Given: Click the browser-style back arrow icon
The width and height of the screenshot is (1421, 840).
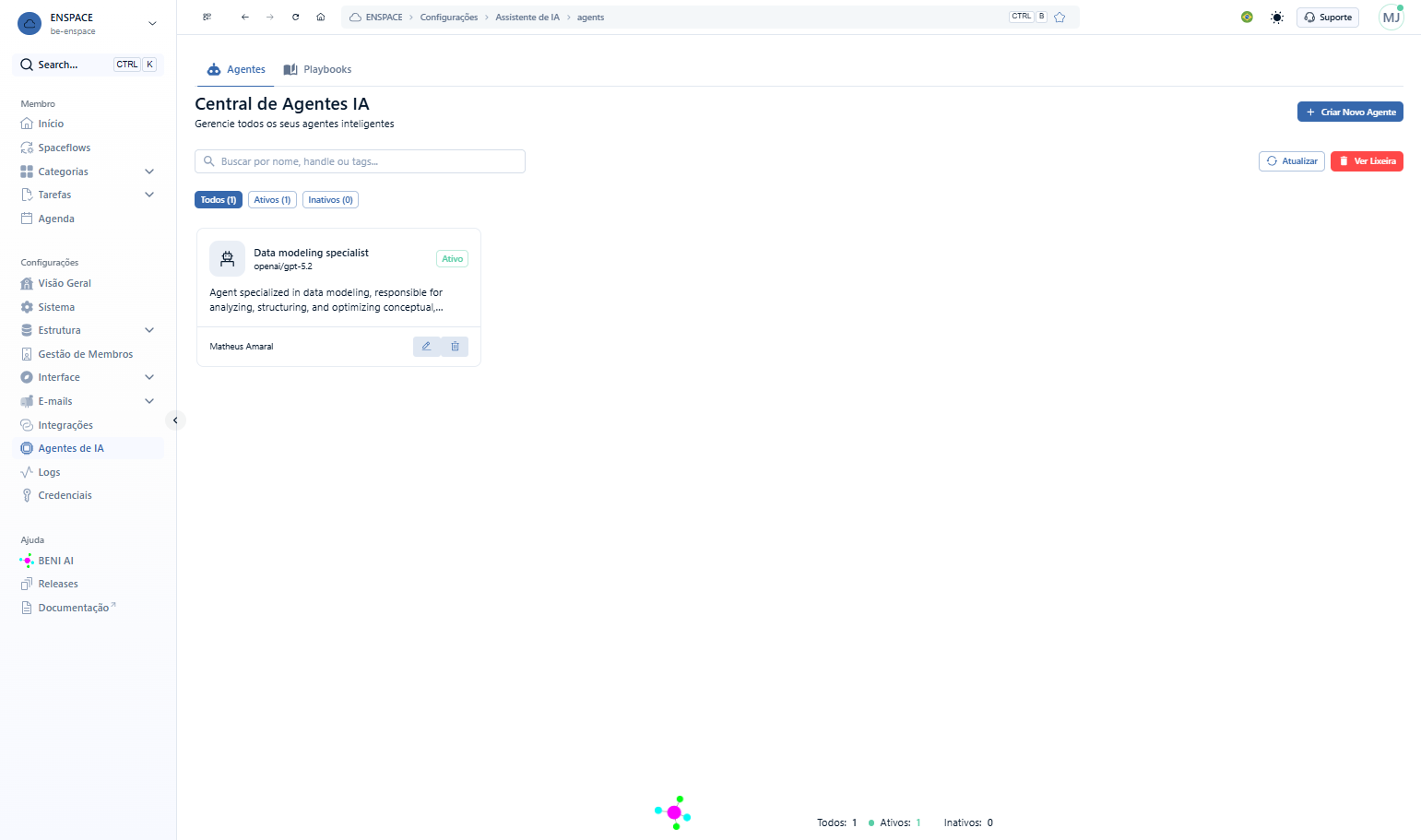Looking at the screenshot, I should (244, 18).
